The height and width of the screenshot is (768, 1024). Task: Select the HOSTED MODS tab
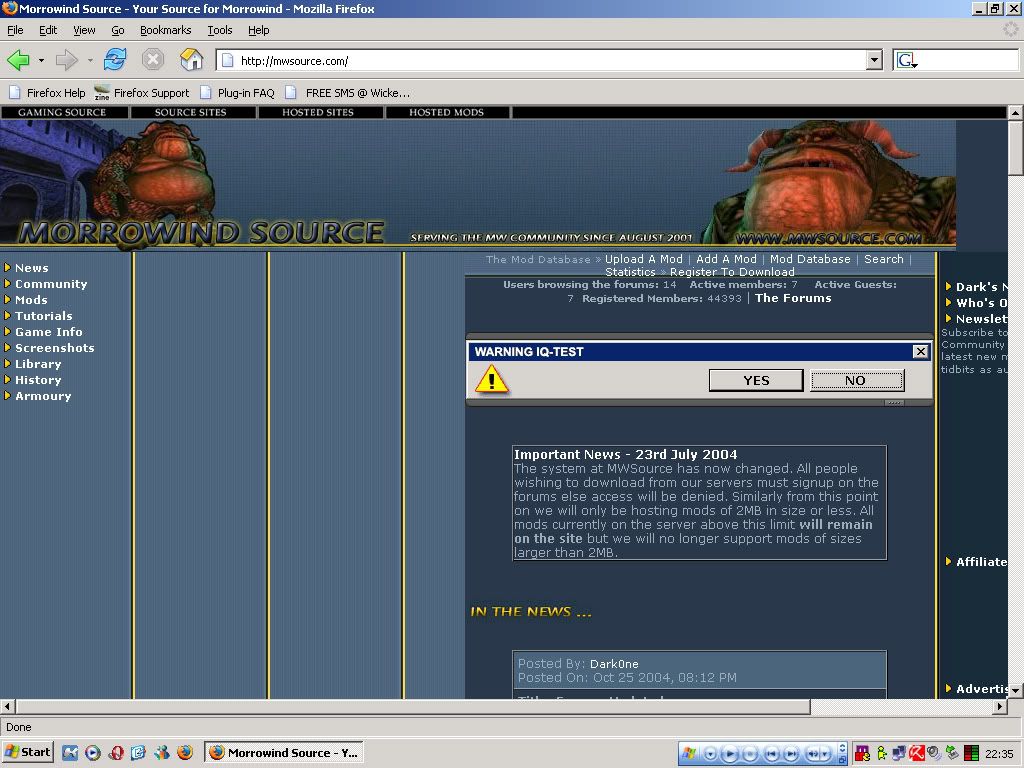447,112
